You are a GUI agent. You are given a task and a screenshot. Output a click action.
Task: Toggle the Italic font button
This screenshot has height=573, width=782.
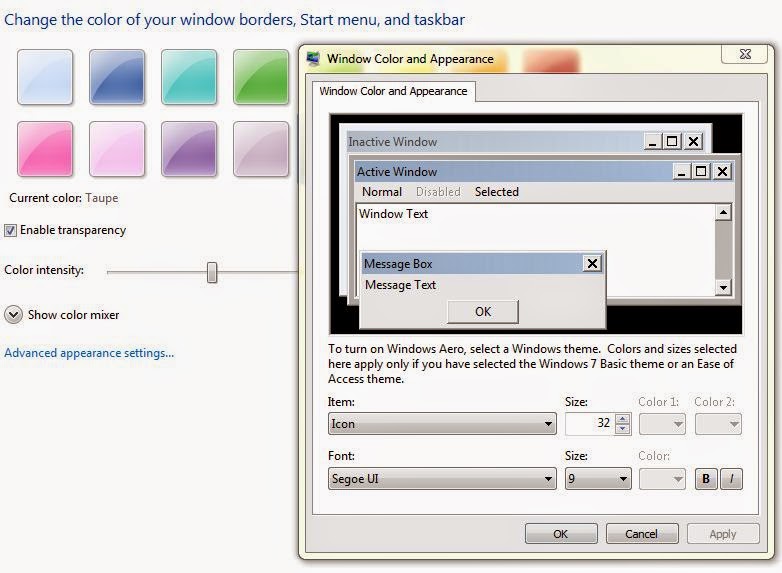point(731,479)
